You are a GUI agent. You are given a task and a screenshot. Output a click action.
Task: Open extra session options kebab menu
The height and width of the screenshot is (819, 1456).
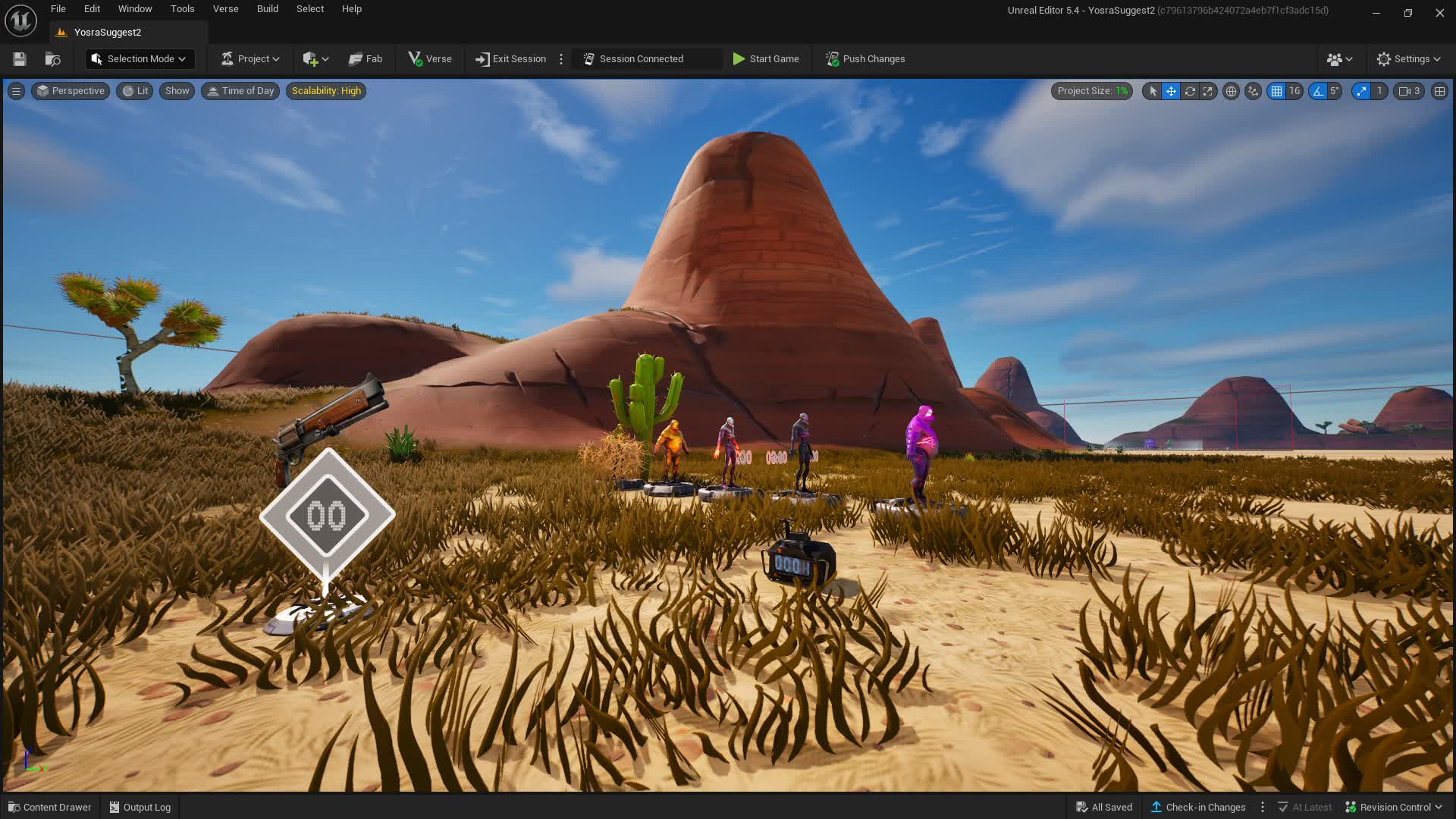tap(561, 59)
